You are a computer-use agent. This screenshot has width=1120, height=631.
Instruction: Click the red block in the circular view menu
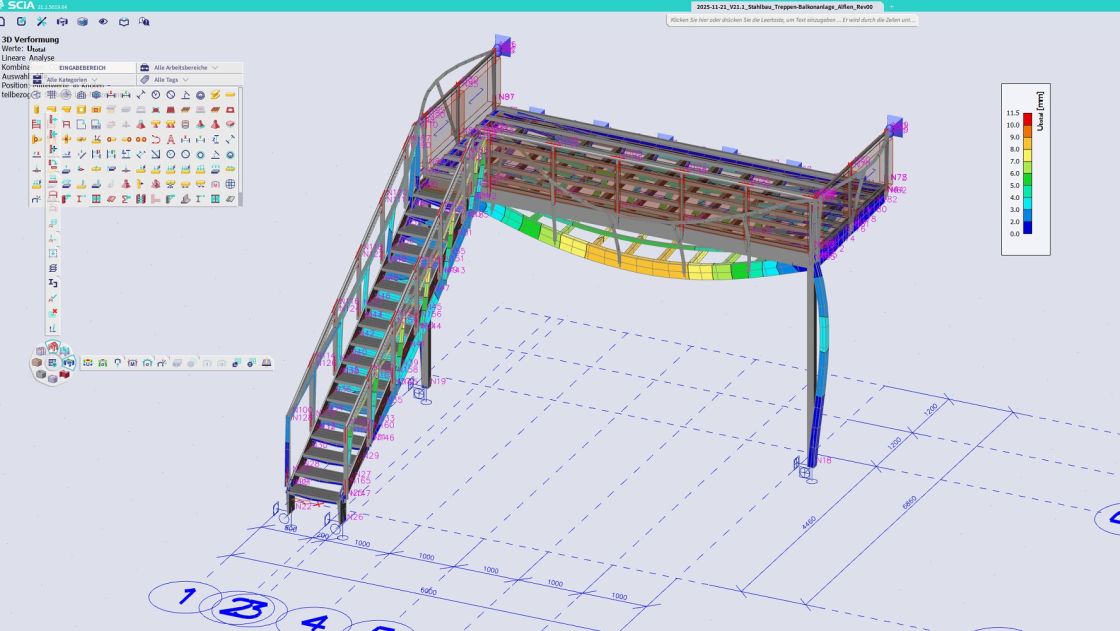(65, 373)
